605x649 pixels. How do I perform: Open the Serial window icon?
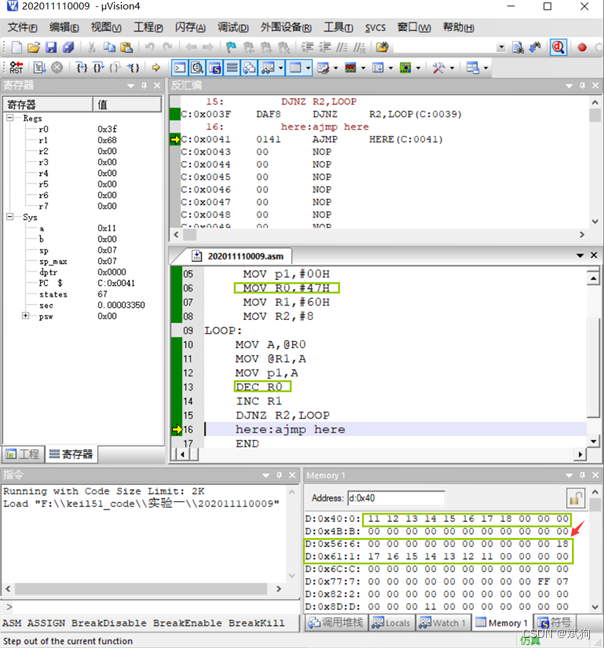tap(323, 67)
